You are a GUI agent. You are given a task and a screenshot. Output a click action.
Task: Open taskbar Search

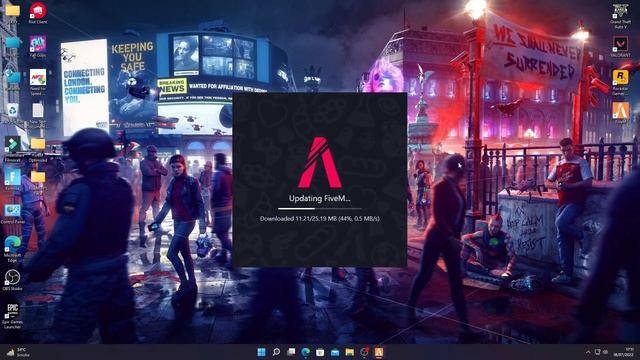coord(276,352)
